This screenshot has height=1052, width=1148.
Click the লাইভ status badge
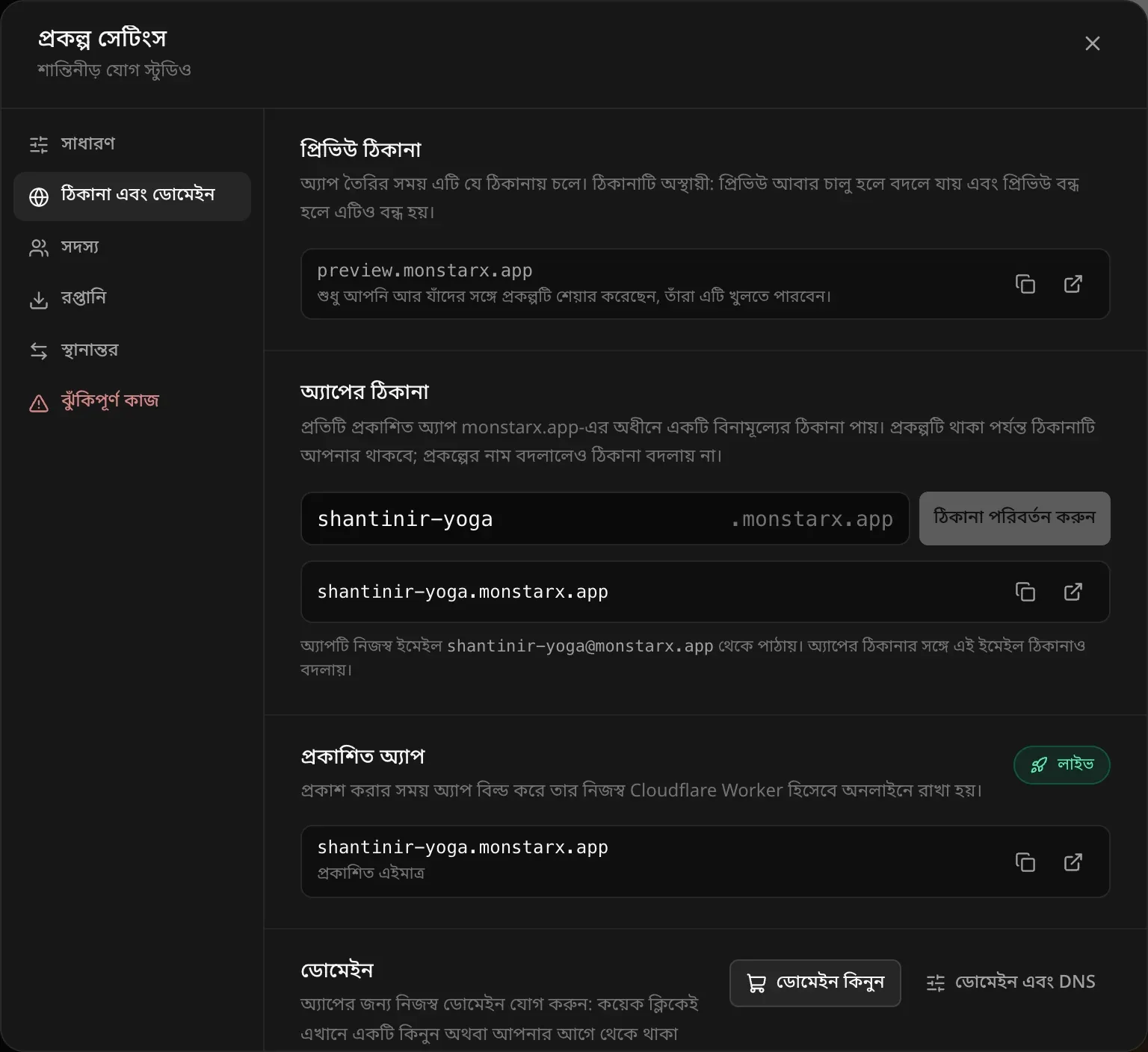pyautogui.click(x=1061, y=764)
